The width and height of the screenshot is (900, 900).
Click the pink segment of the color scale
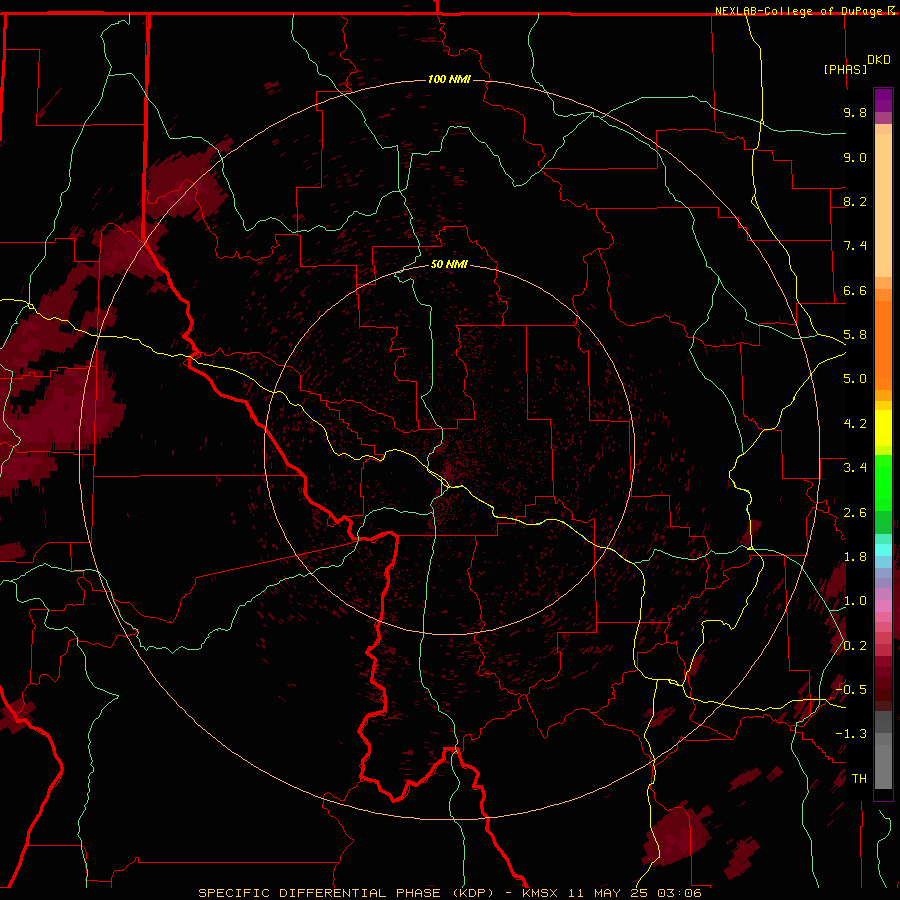tap(883, 606)
